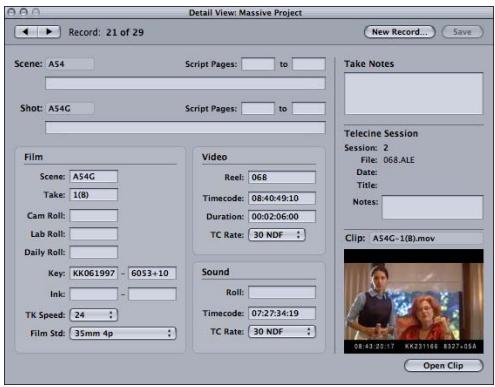The height and width of the screenshot is (387, 495).
Task: Click the Film section heading
Action: tap(33, 157)
